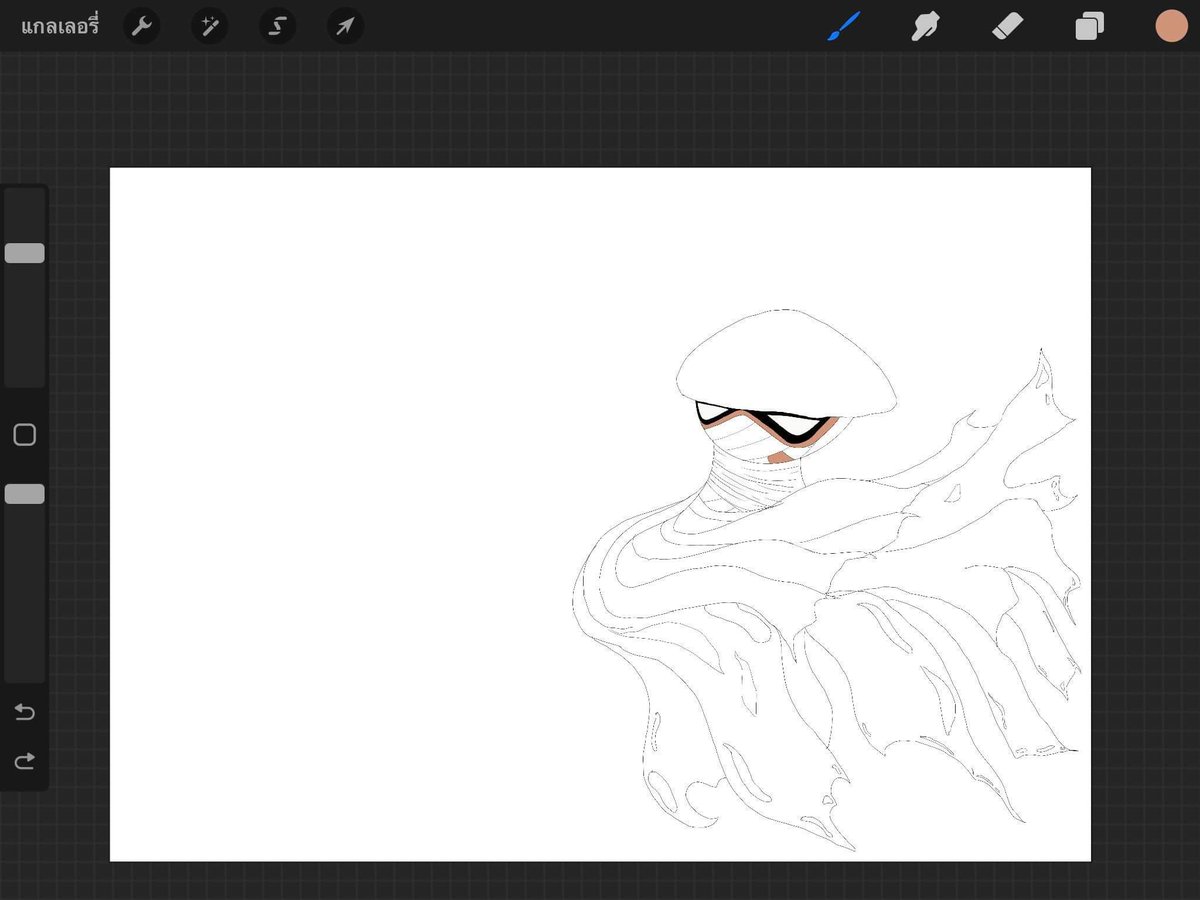Select the Brush tool

point(844,26)
